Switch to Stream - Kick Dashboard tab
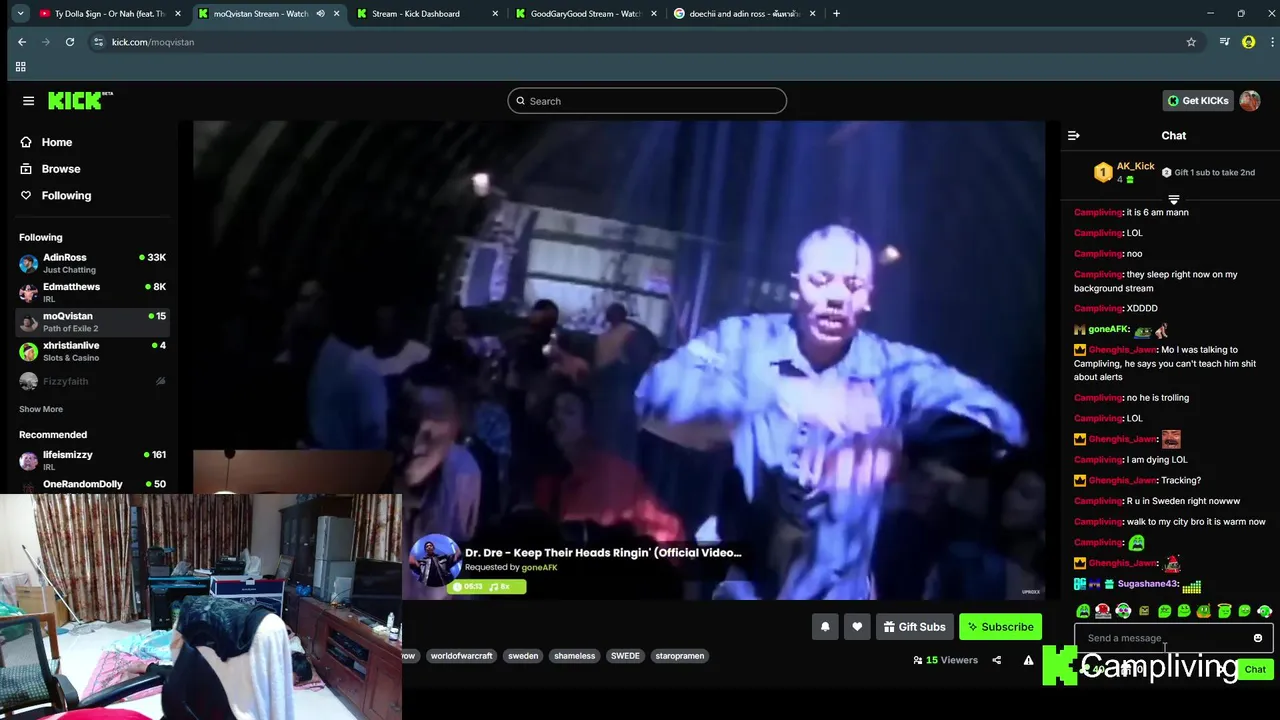 (x=426, y=14)
